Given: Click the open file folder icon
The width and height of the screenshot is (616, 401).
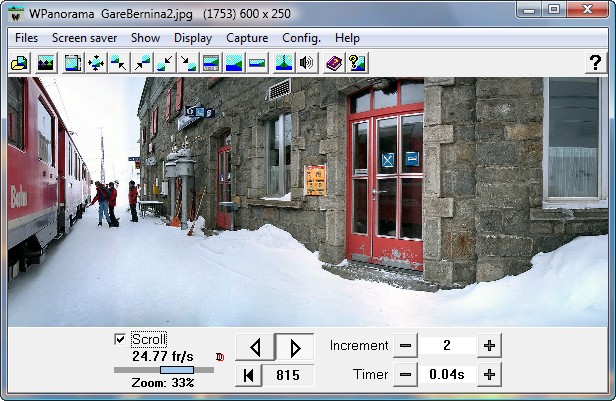Looking at the screenshot, I should 19,63.
